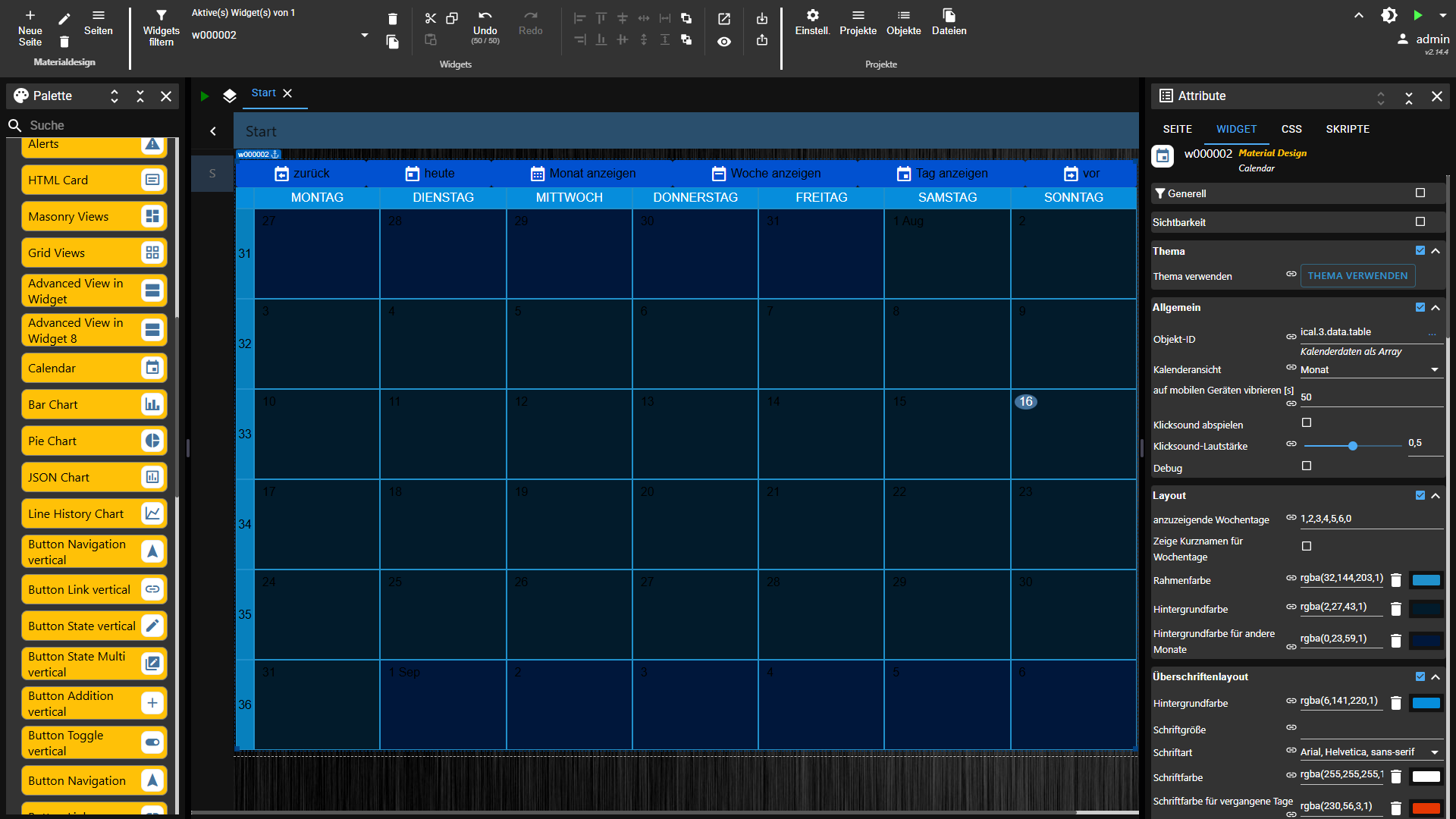
Task: Delete Rahmenfarbe value with trash icon
Action: (1396, 580)
